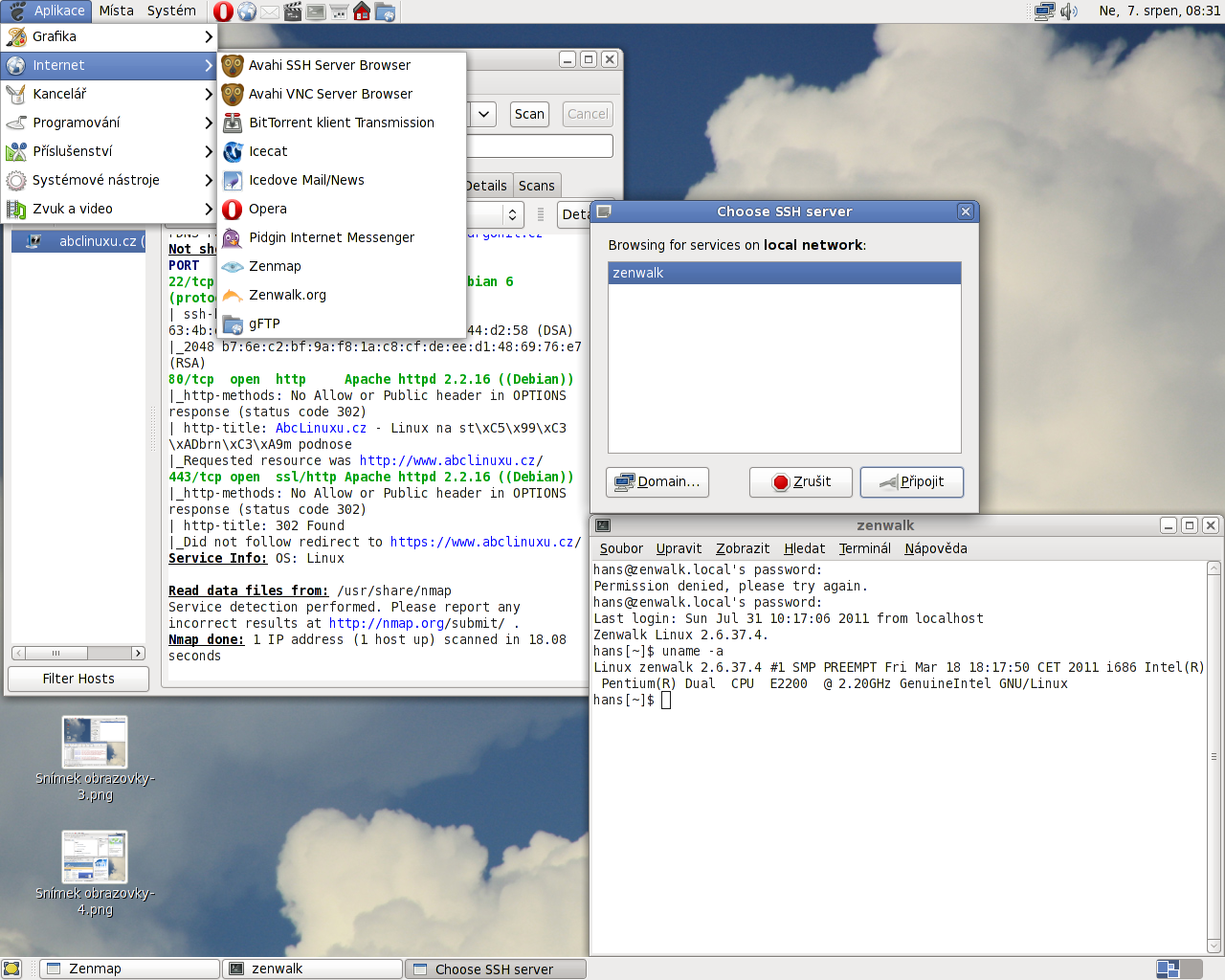Open Terminál menu in terminal window
Viewport: 1225px width, 980px height.
coord(865,548)
